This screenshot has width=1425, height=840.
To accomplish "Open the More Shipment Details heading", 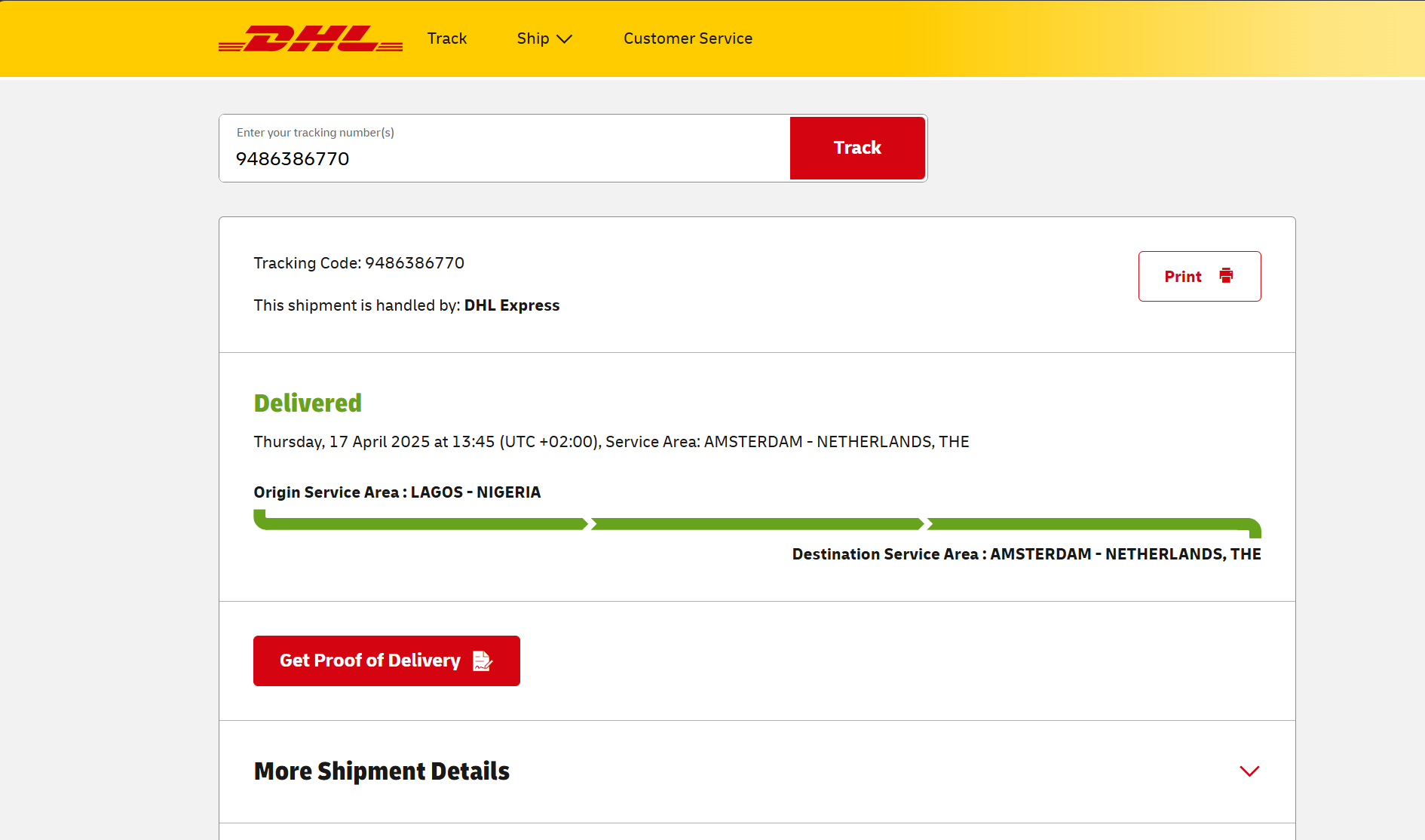I will pyautogui.click(x=382, y=771).
